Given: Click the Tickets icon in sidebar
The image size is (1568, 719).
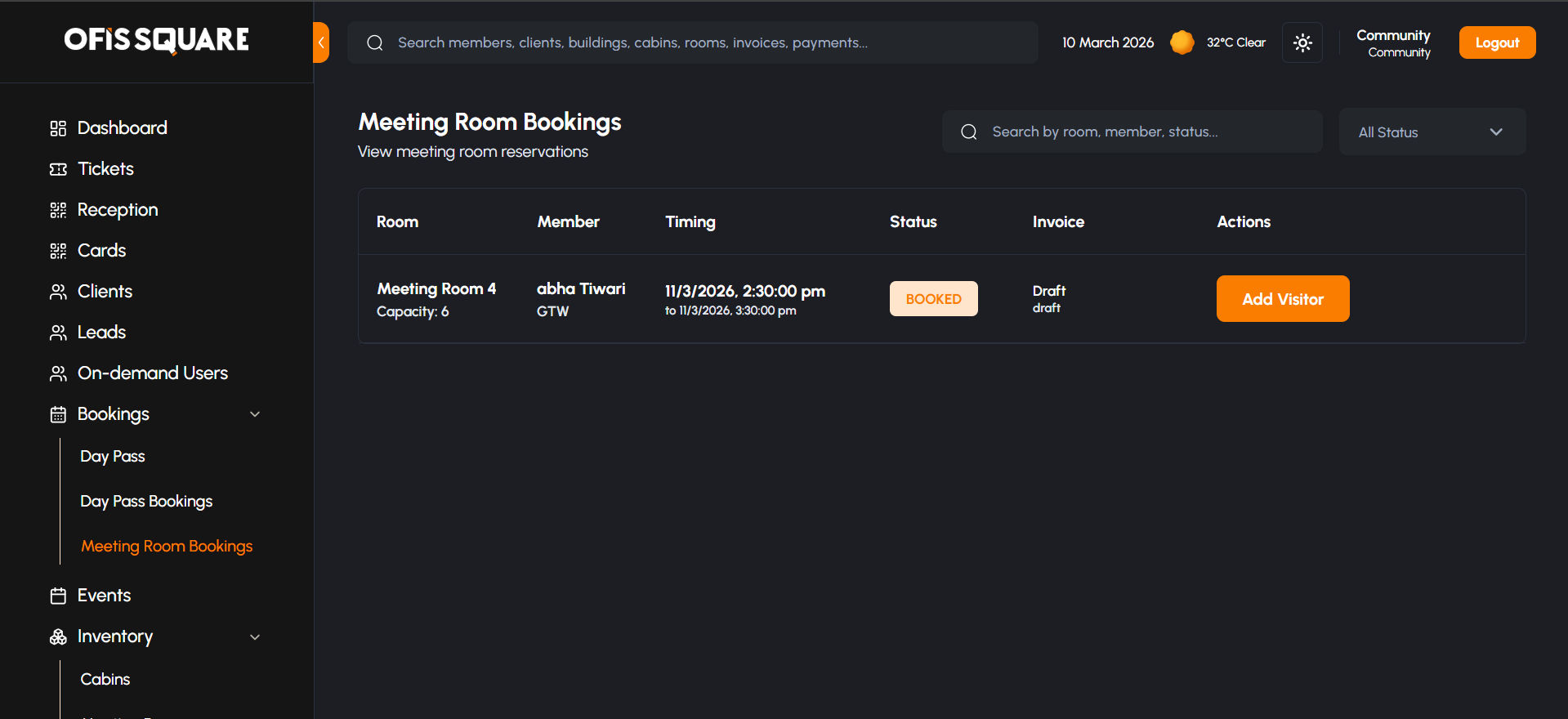Looking at the screenshot, I should pos(58,169).
